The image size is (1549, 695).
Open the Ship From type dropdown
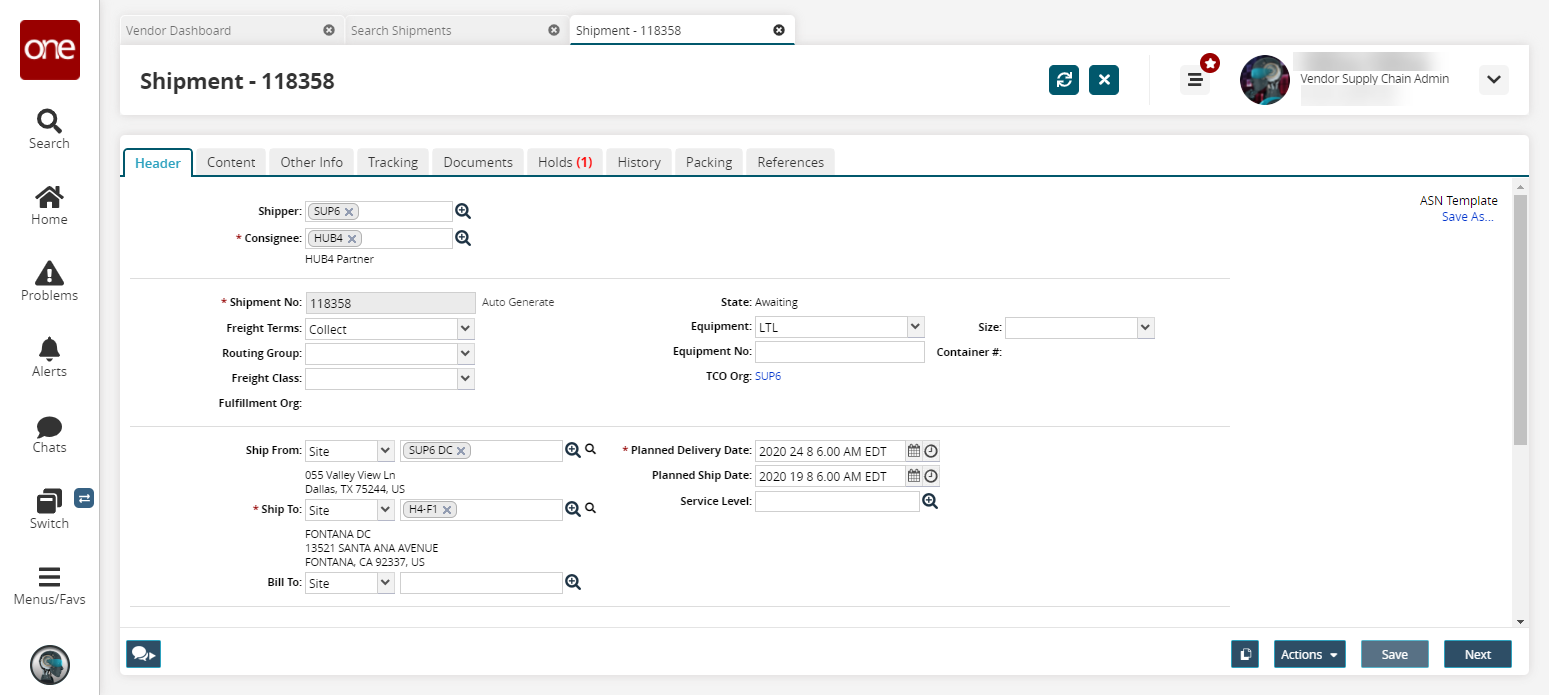(x=385, y=451)
